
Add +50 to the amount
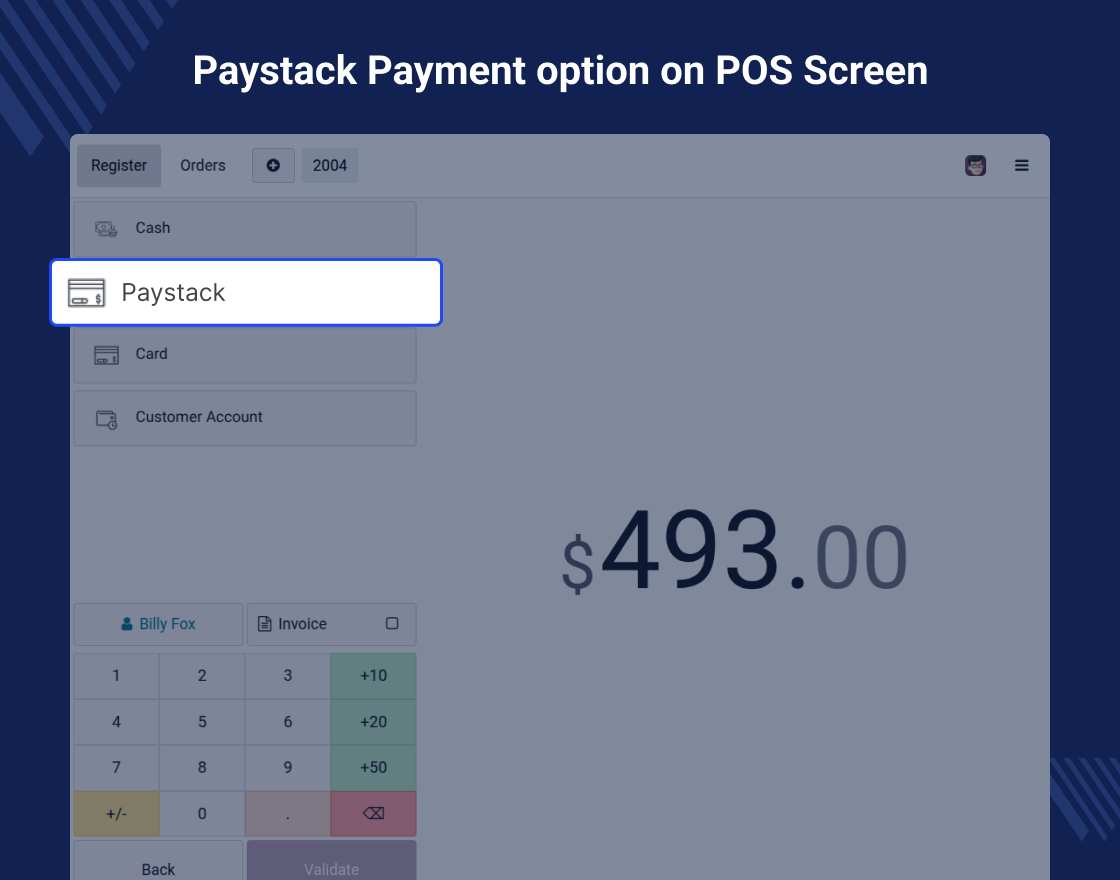(x=374, y=768)
